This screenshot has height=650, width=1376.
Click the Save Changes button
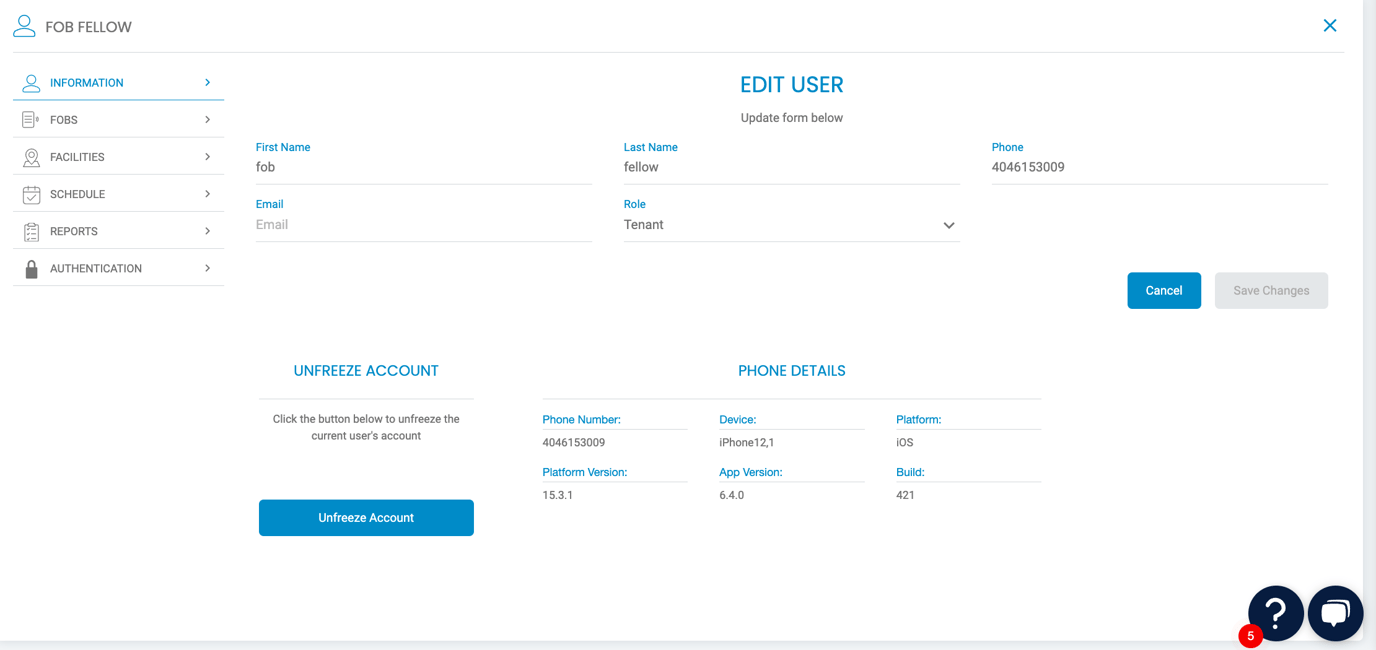tap(1271, 291)
